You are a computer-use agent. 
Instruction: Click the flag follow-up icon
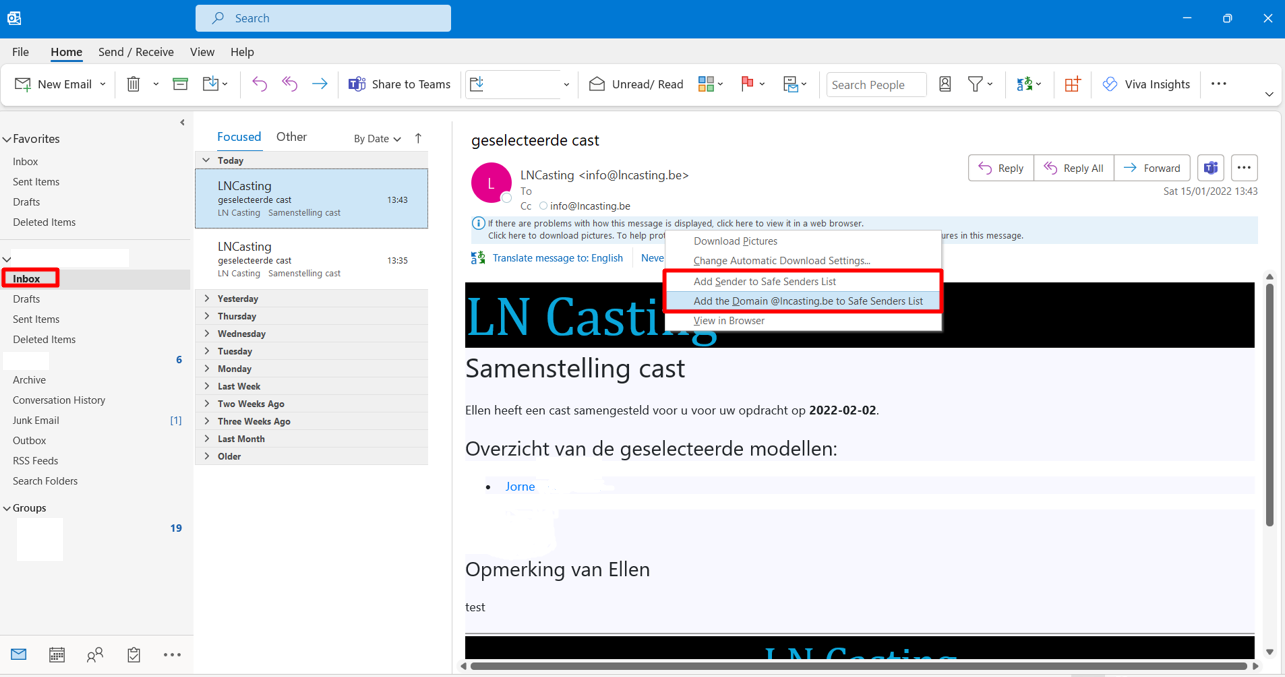(747, 85)
